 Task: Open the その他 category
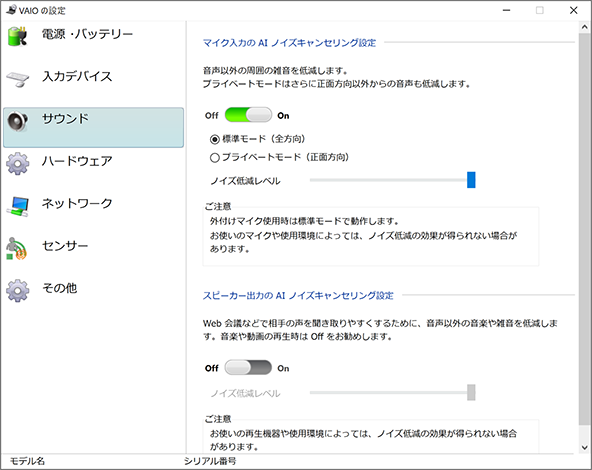pos(93,296)
